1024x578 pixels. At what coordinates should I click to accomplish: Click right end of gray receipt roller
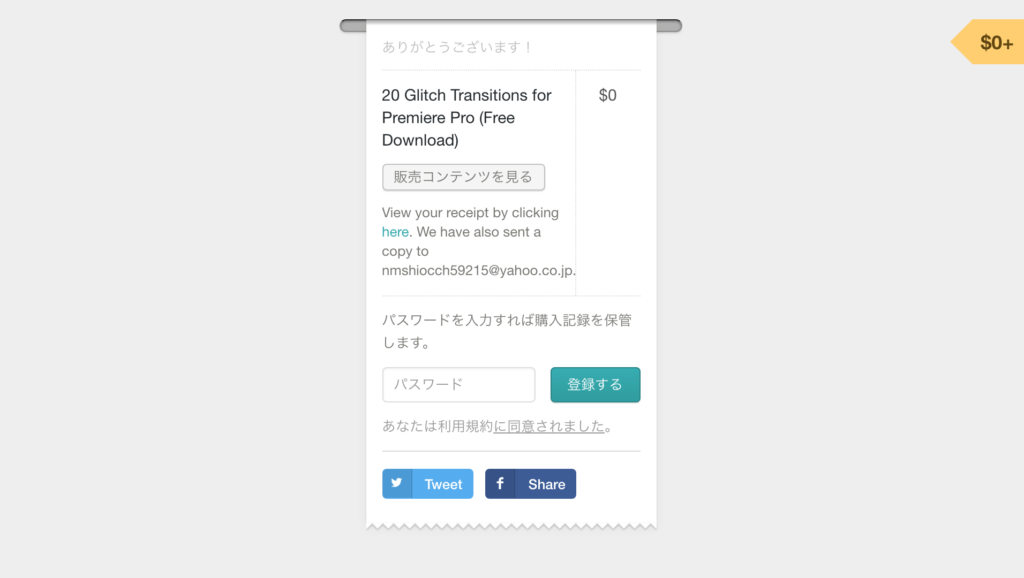pyautogui.click(x=669, y=25)
